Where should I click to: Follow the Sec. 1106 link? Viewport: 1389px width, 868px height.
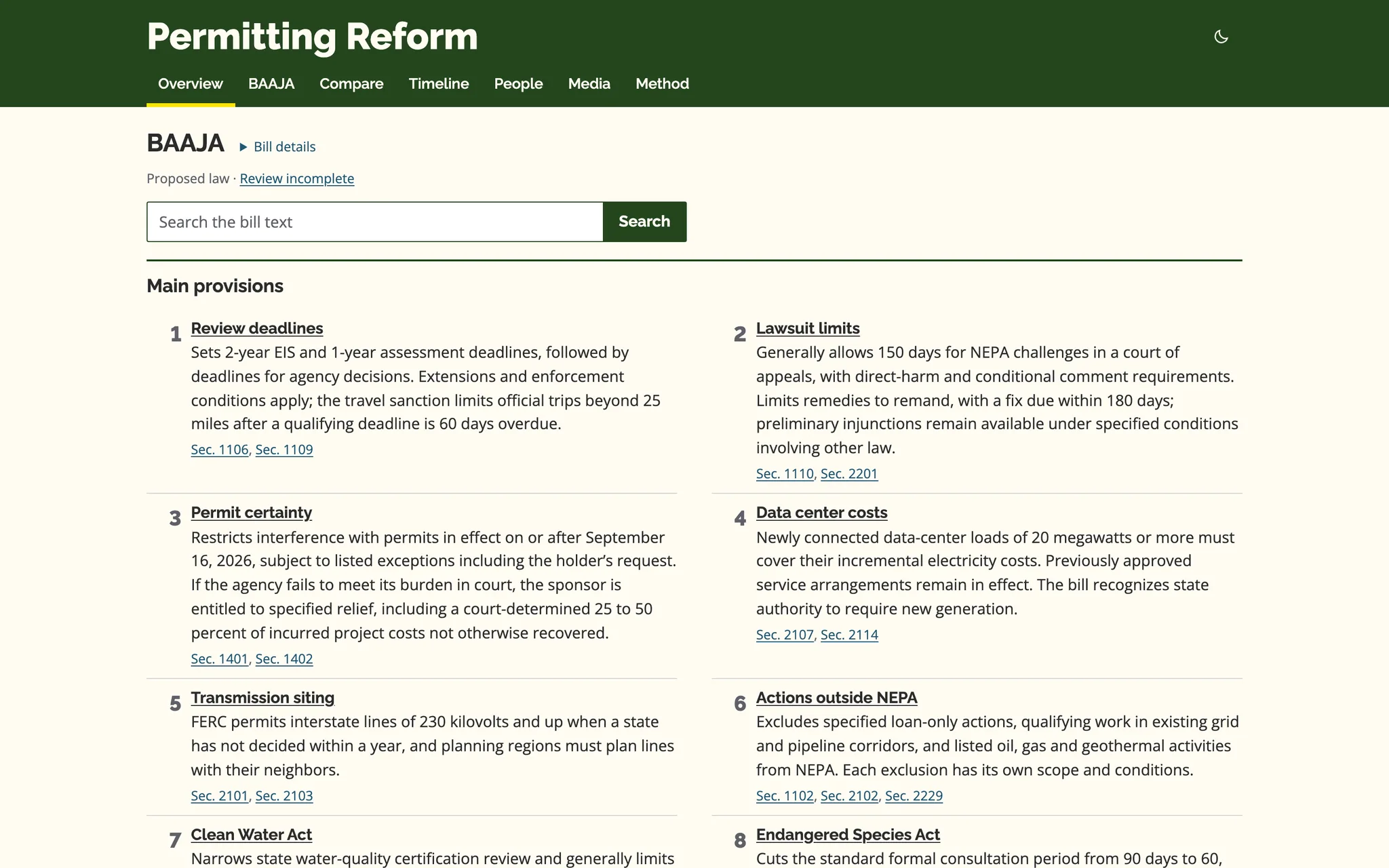220,450
